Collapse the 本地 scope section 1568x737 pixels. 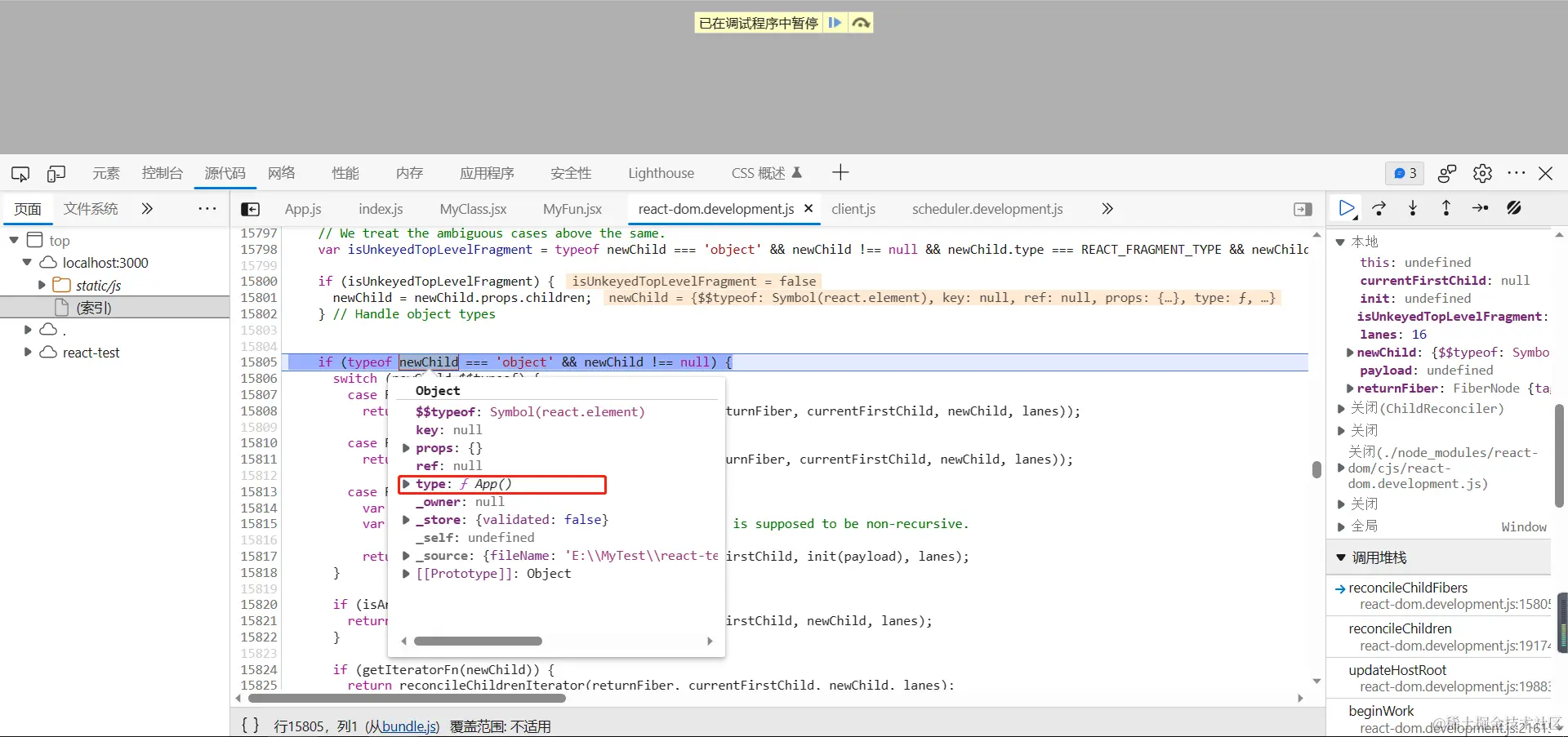(1340, 242)
